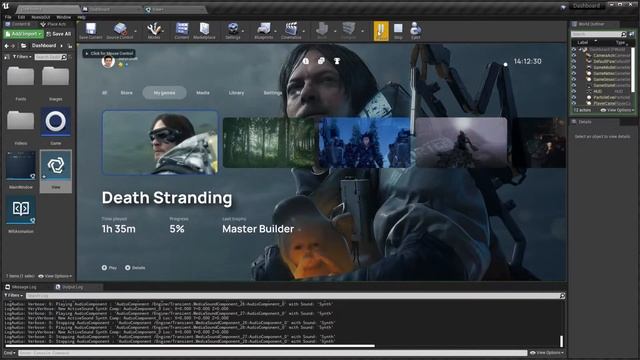Open the Cmd console dropdown

pyautogui.click(x=9, y=353)
